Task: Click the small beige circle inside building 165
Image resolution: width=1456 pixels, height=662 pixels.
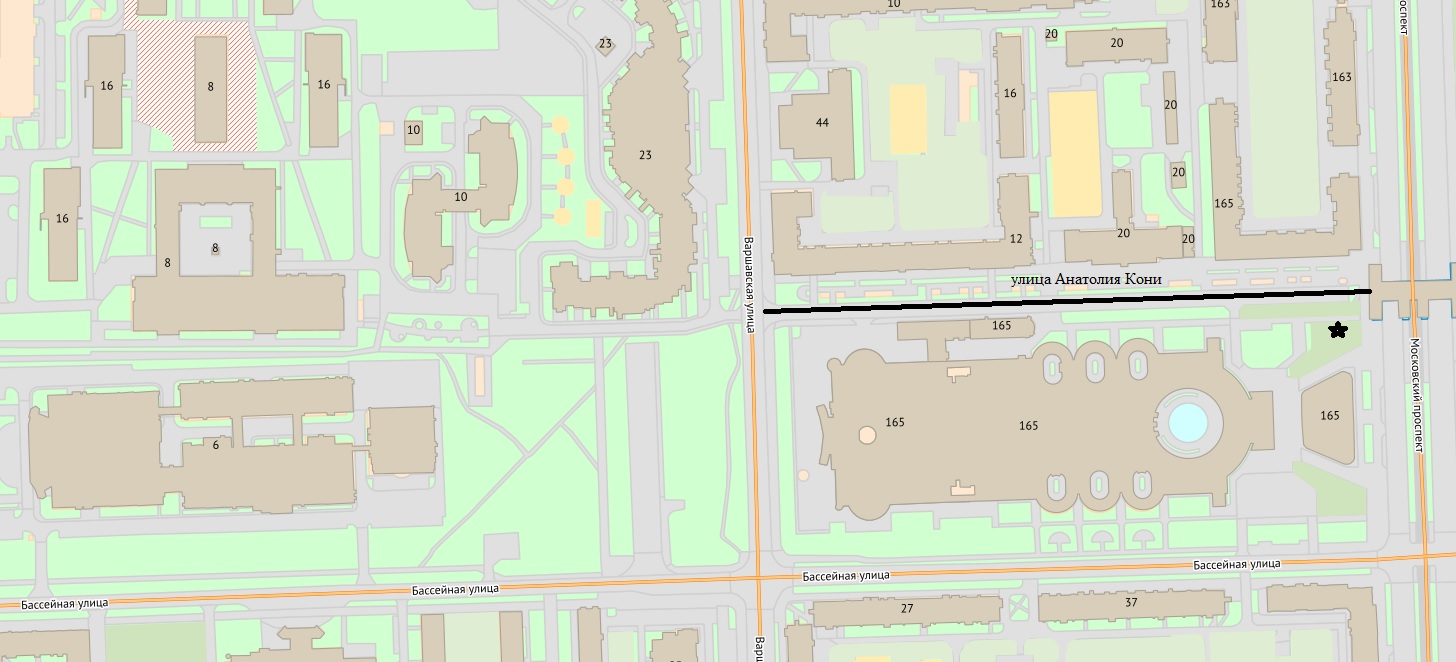Action: coord(867,435)
